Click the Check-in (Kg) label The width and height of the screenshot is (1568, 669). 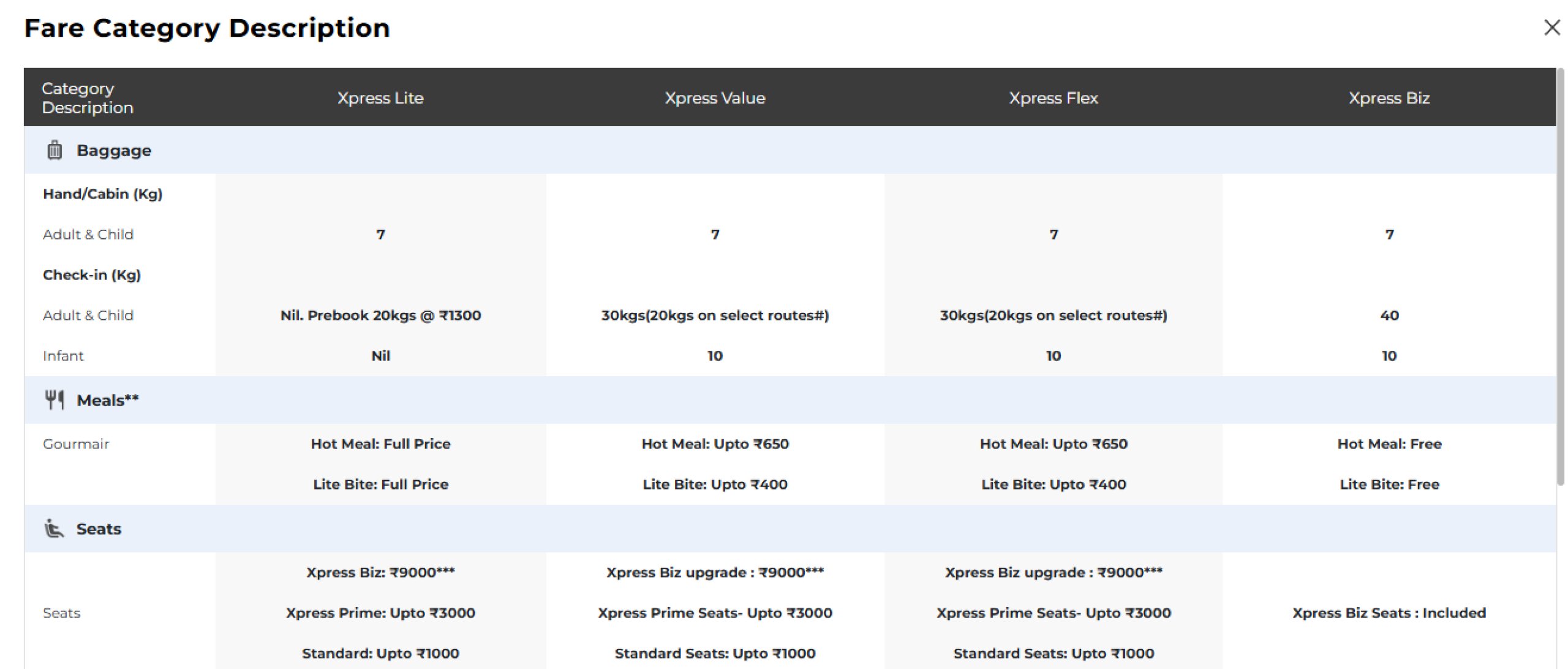[x=92, y=275]
